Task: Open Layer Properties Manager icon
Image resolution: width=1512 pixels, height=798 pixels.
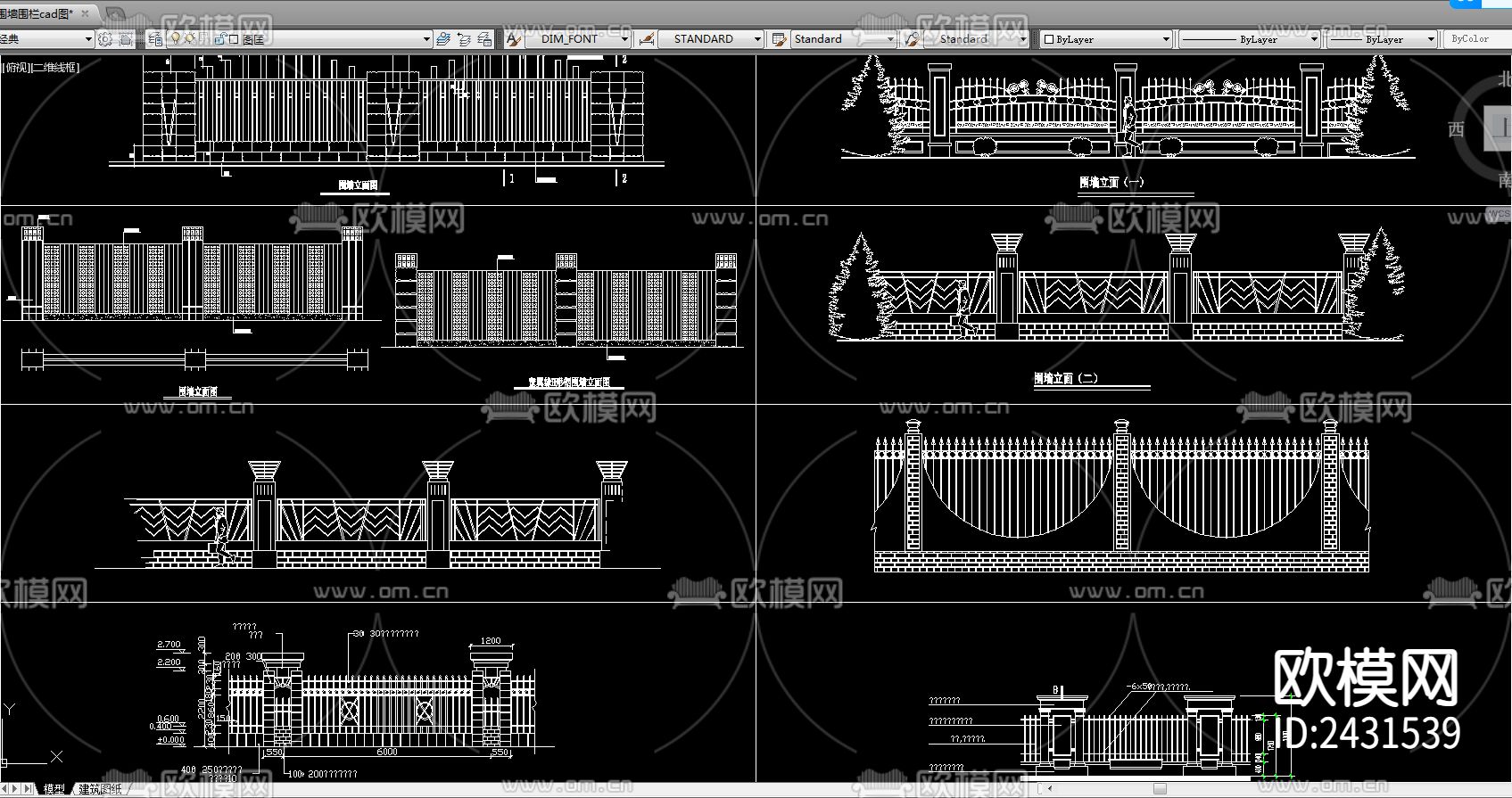Action: (155, 39)
